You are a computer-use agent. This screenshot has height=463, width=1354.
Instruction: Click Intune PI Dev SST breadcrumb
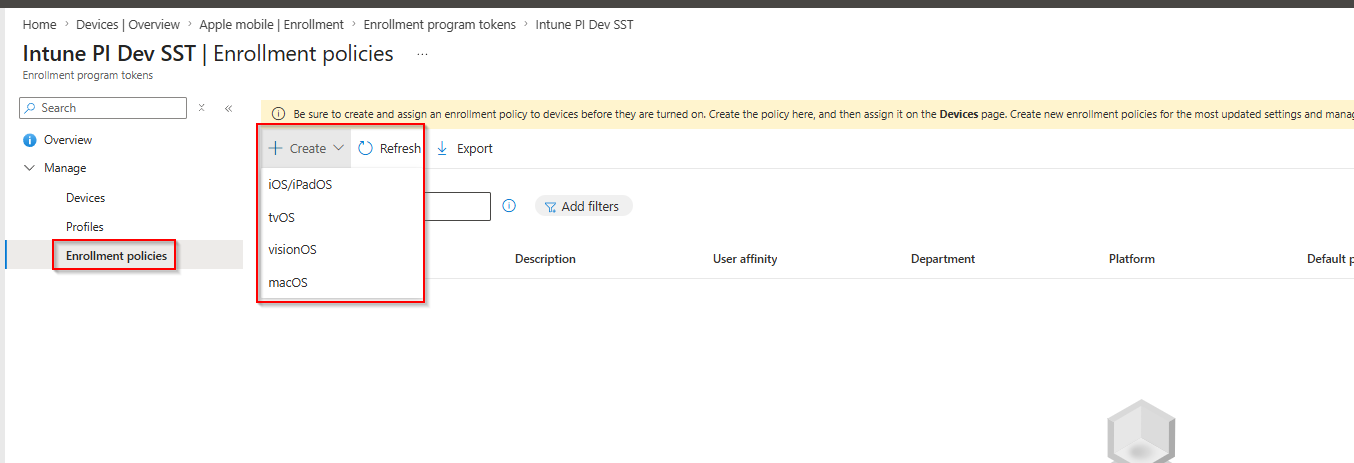click(x=584, y=24)
